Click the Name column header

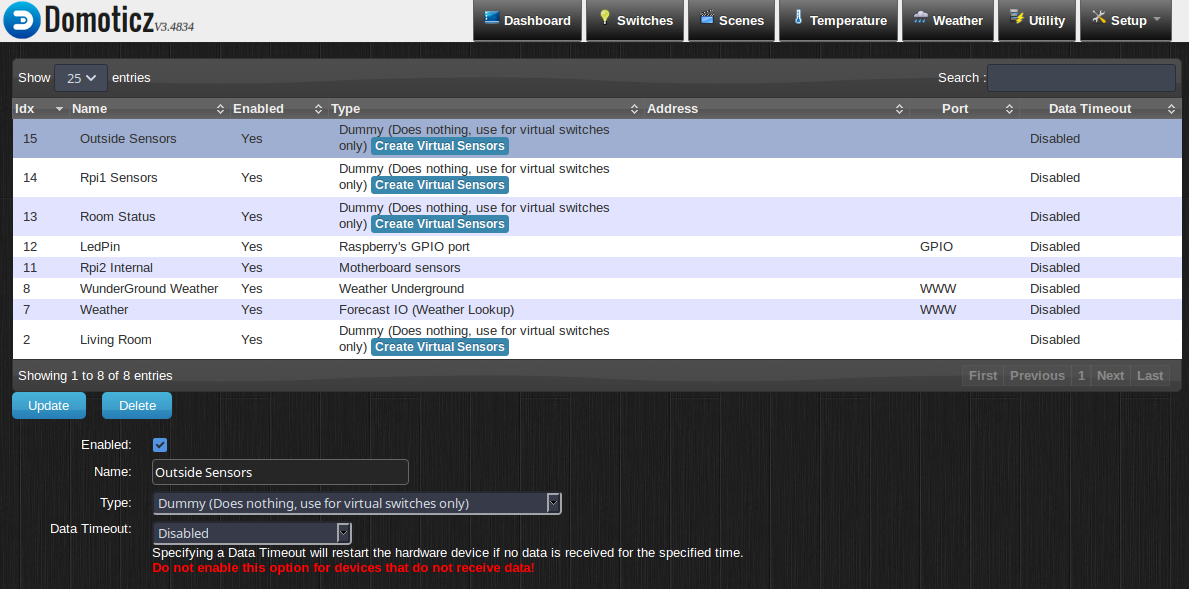click(149, 109)
